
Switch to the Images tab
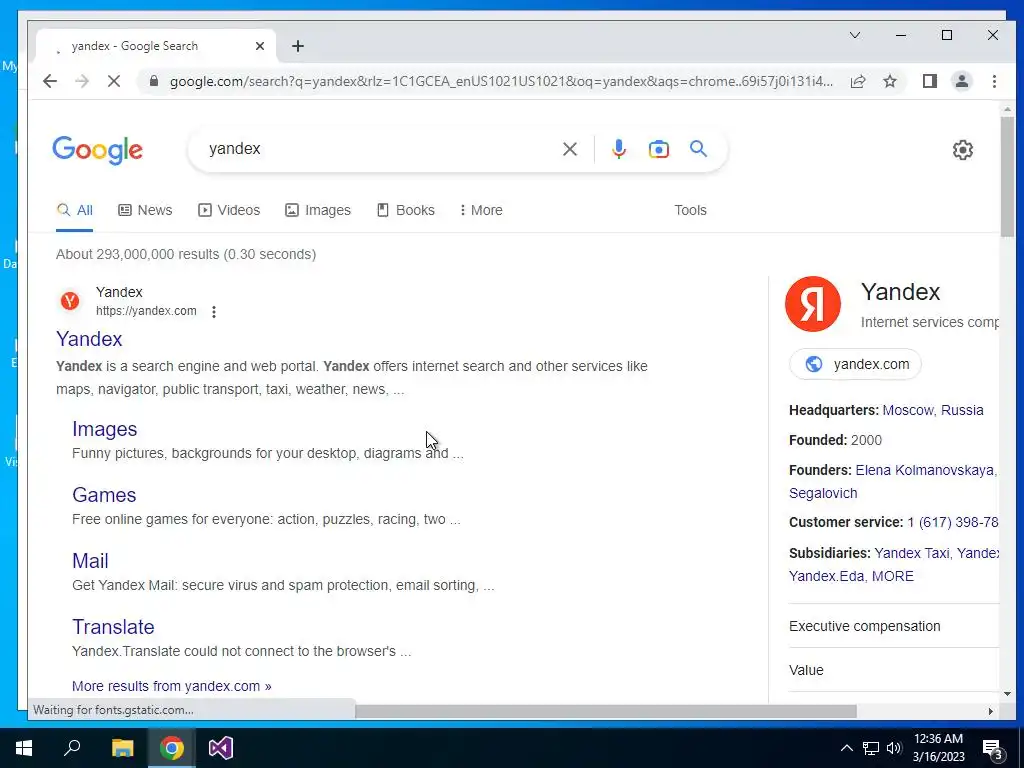pyautogui.click(x=318, y=210)
